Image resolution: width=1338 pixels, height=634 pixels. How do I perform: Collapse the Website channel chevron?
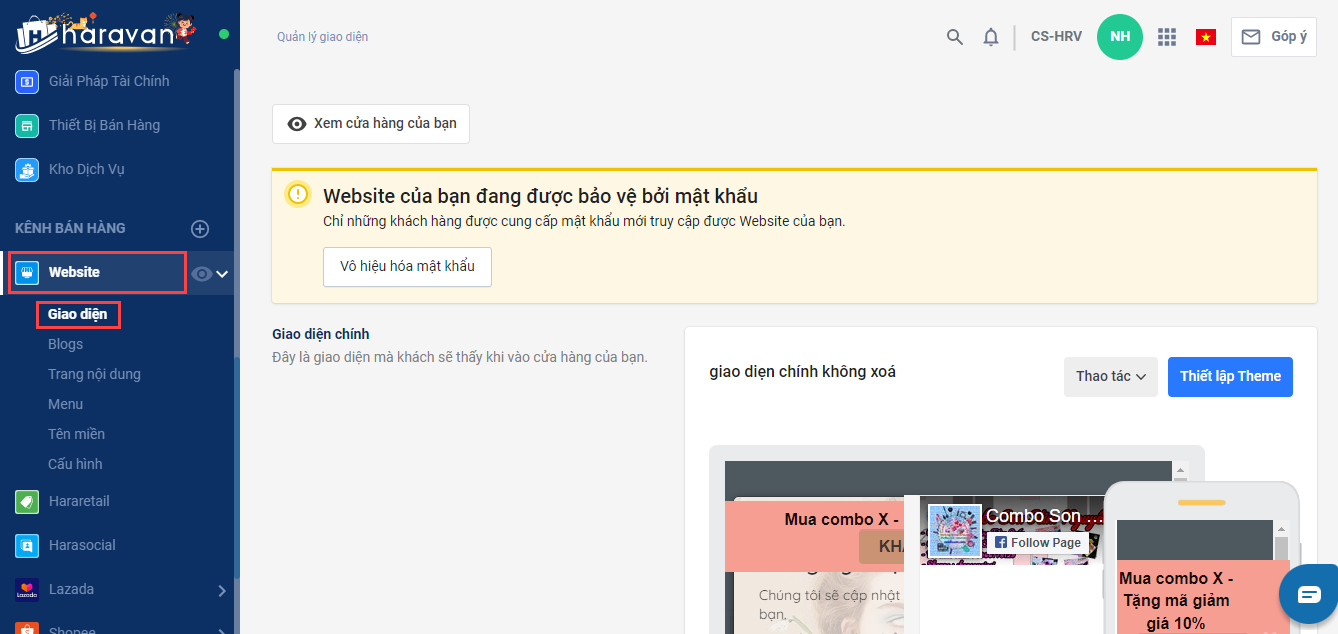point(223,274)
